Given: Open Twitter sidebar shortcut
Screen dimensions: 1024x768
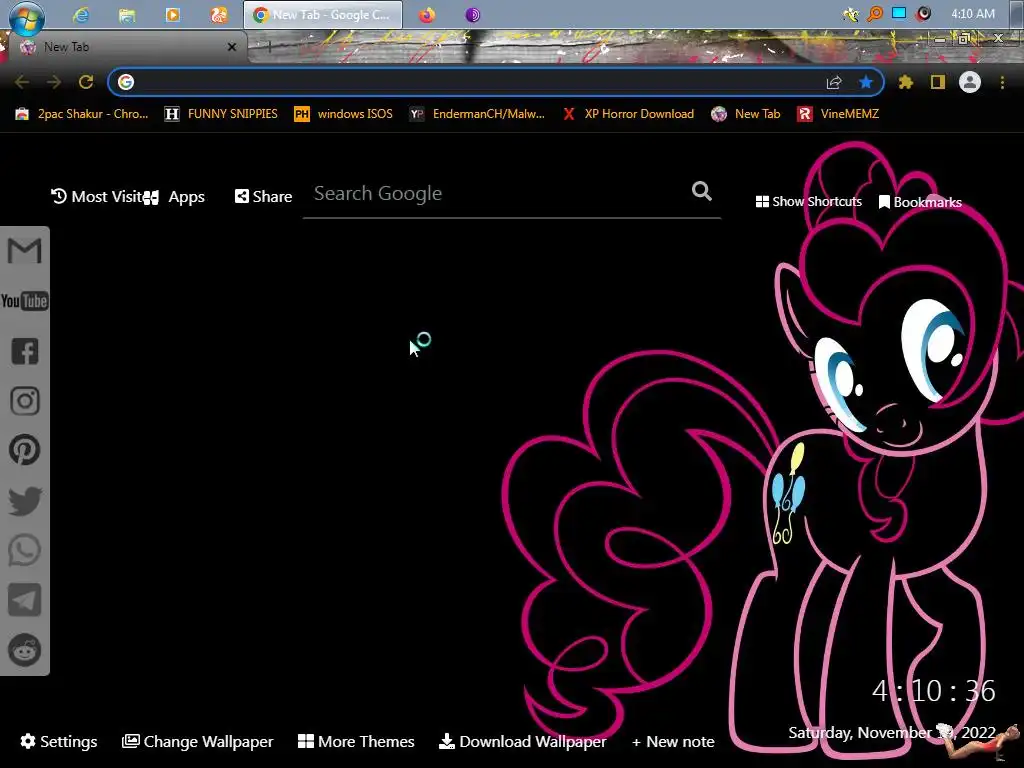Looking at the screenshot, I should 25,500.
